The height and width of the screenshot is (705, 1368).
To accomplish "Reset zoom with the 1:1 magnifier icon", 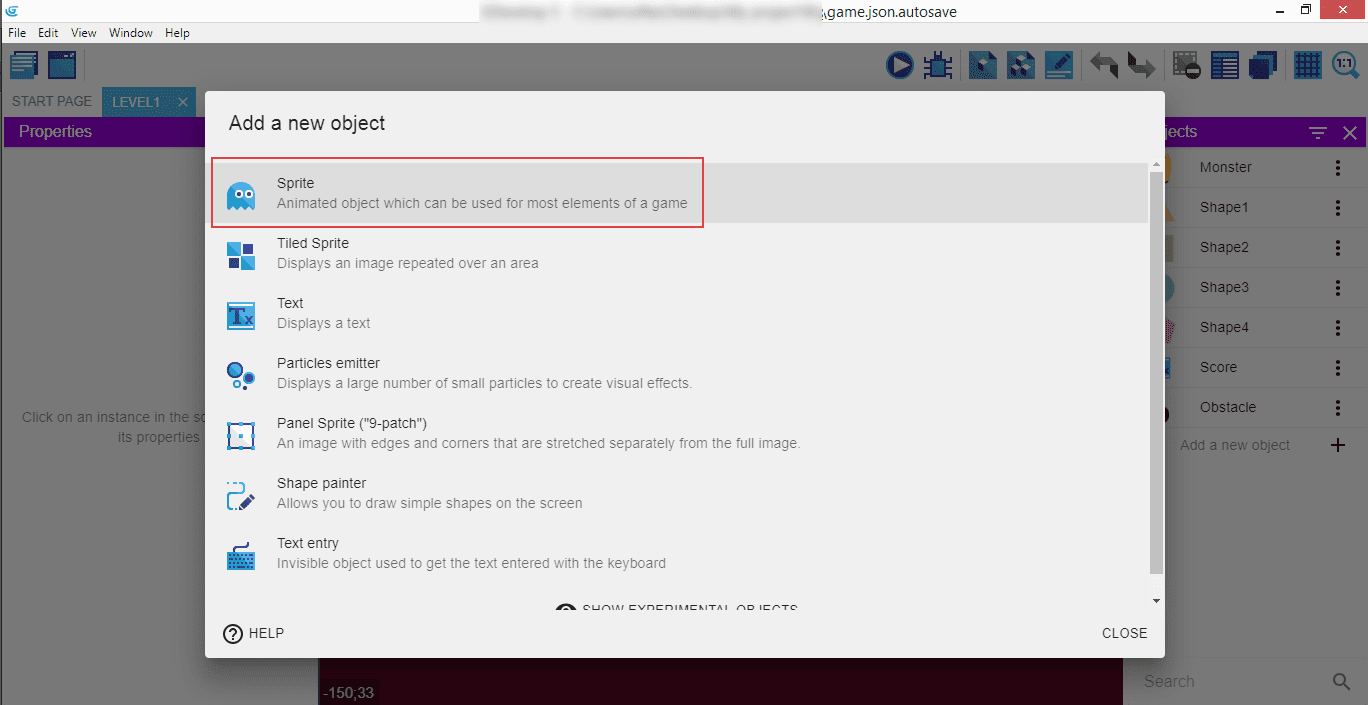I will tap(1345, 66).
